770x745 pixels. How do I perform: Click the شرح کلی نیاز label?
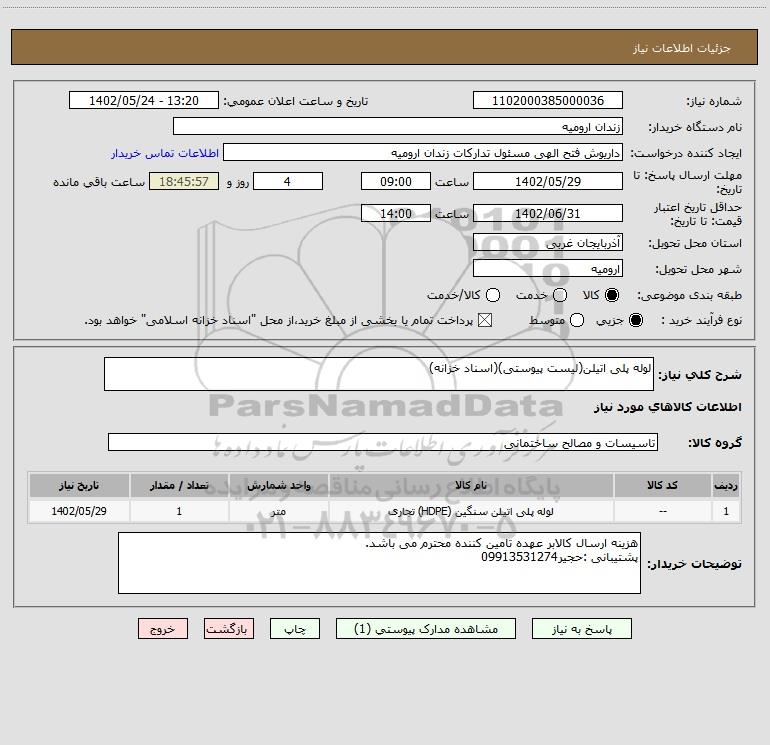(x=700, y=375)
